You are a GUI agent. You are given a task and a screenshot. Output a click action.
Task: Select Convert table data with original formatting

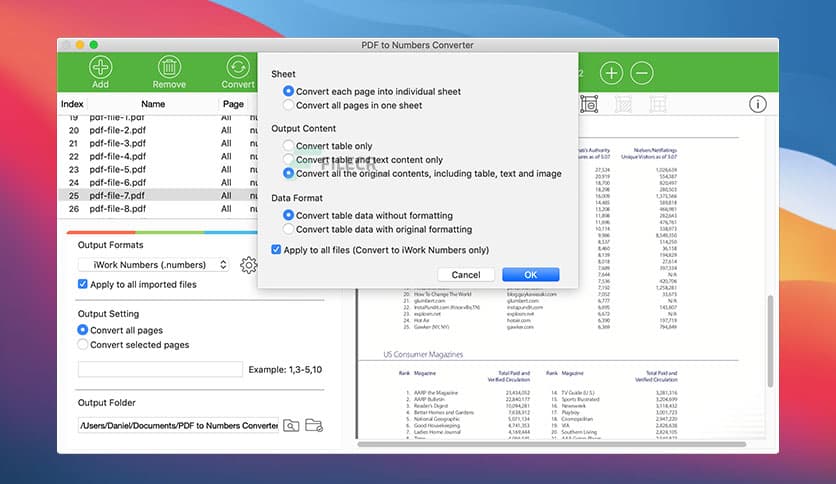coord(288,229)
